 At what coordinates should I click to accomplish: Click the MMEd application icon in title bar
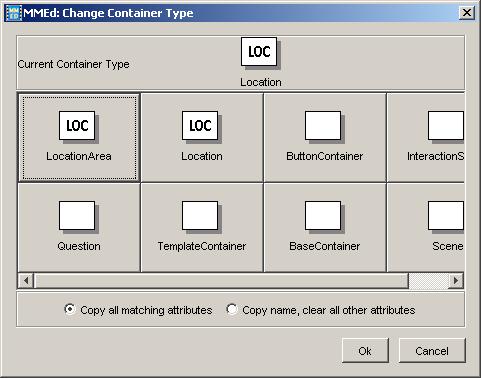[x=13, y=13]
